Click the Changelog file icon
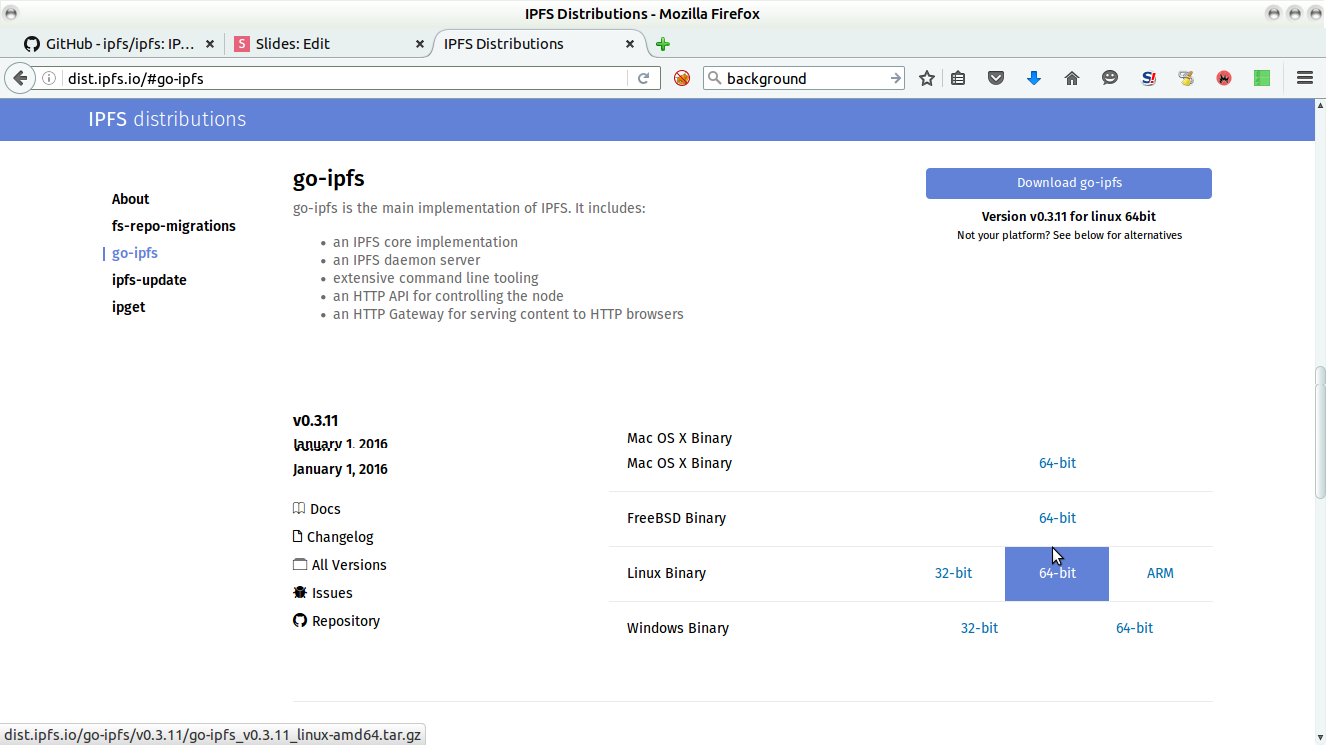This screenshot has height=745, width=1326. 298,537
